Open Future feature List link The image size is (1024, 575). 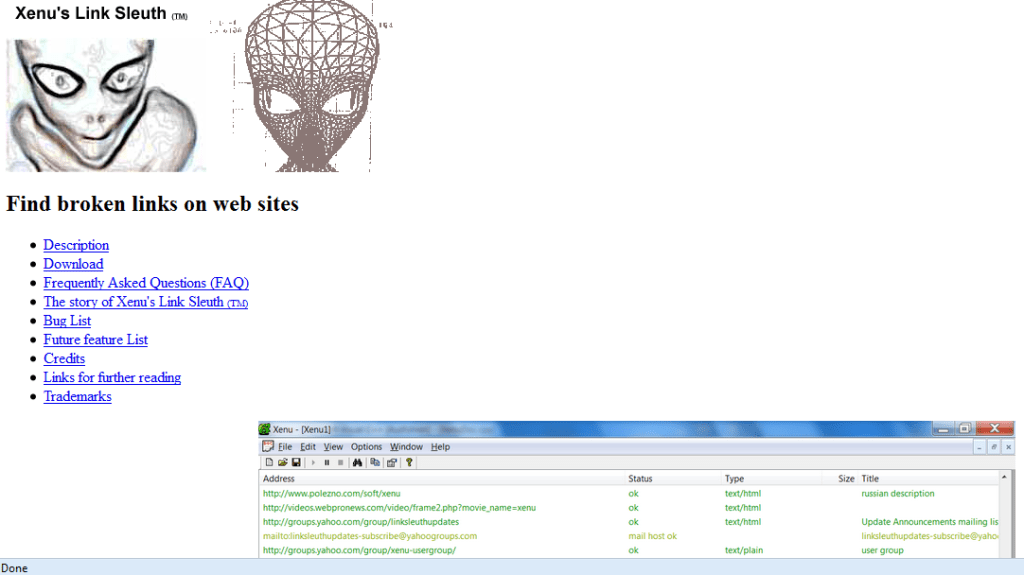[95, 340]
